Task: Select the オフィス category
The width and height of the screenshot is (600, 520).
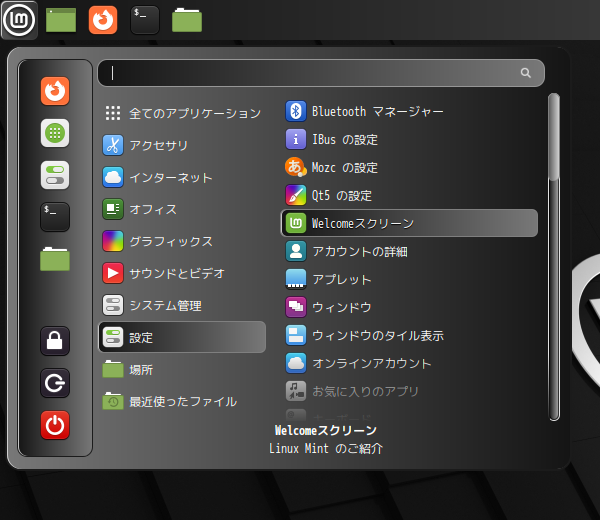Action: [x=182, y=209]
